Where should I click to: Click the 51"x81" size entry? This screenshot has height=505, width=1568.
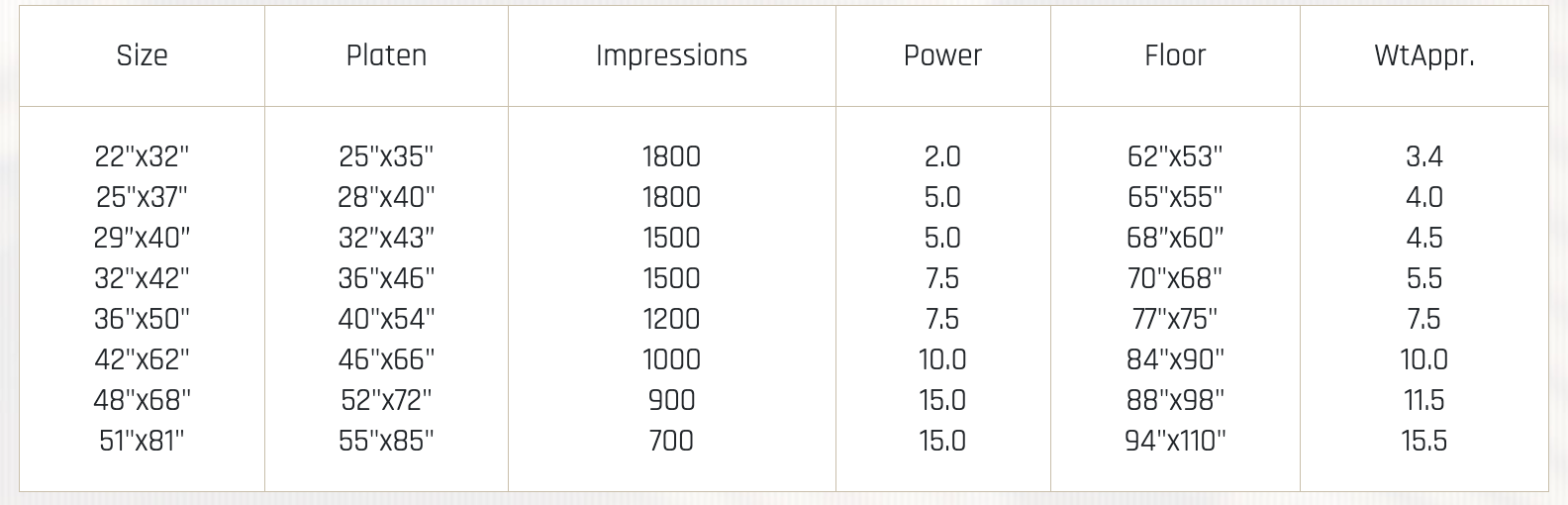[142, 441]
